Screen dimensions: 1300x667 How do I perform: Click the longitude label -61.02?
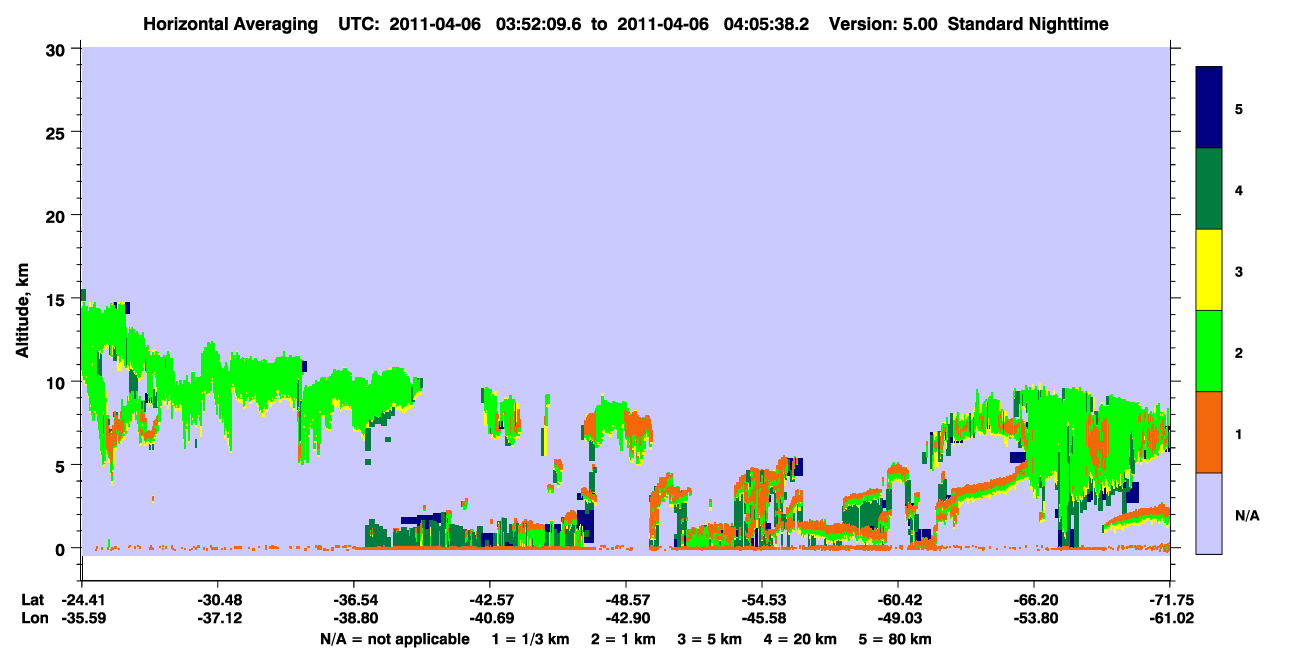click(x=1170, y=618)
